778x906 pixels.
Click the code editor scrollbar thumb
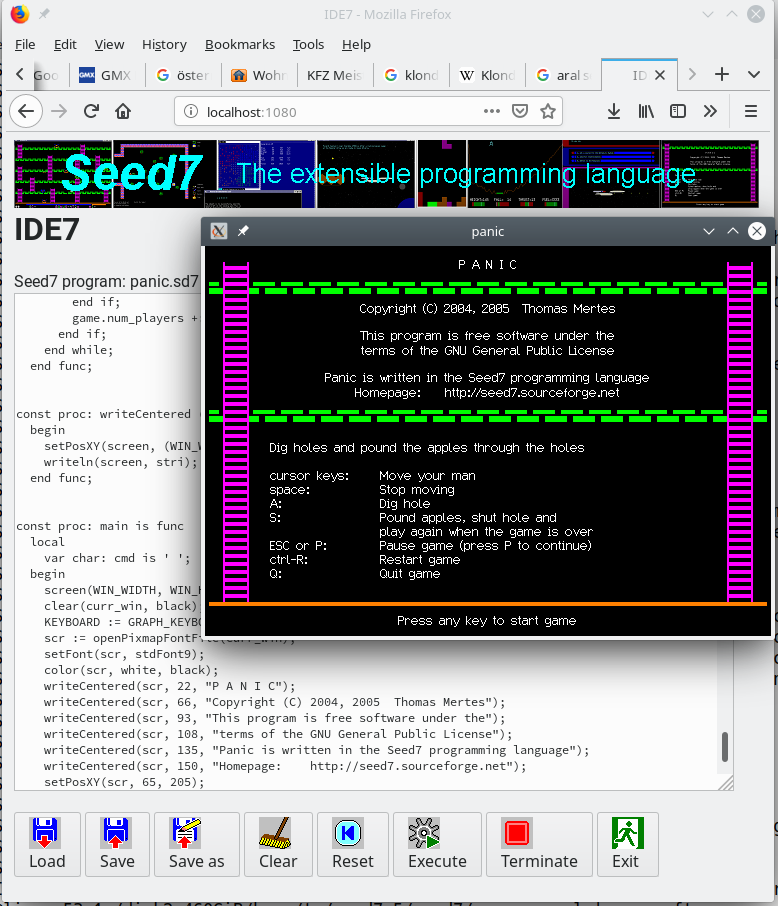tap(725, 747)
